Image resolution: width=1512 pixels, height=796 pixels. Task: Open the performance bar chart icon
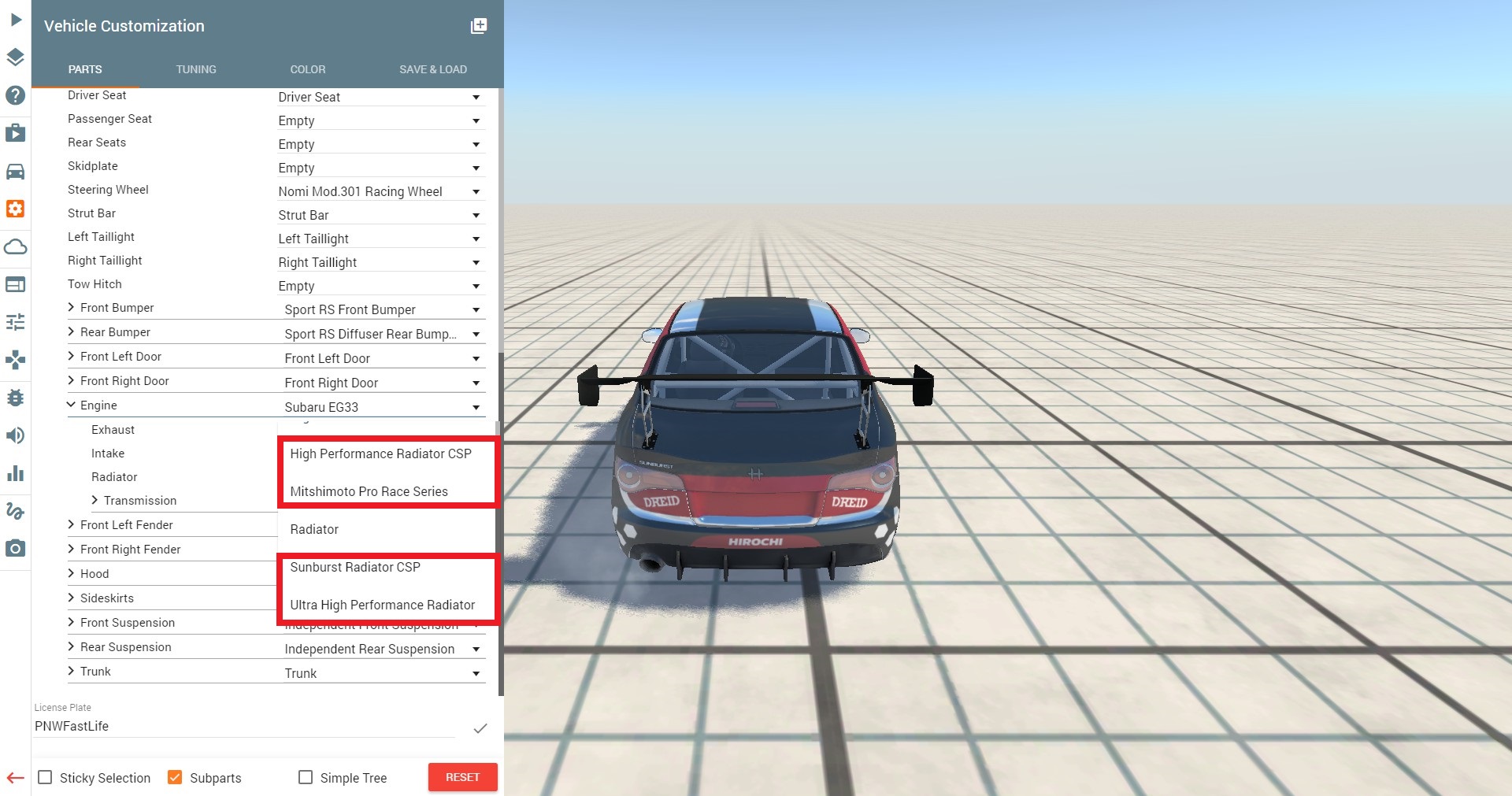coord(16,473)
